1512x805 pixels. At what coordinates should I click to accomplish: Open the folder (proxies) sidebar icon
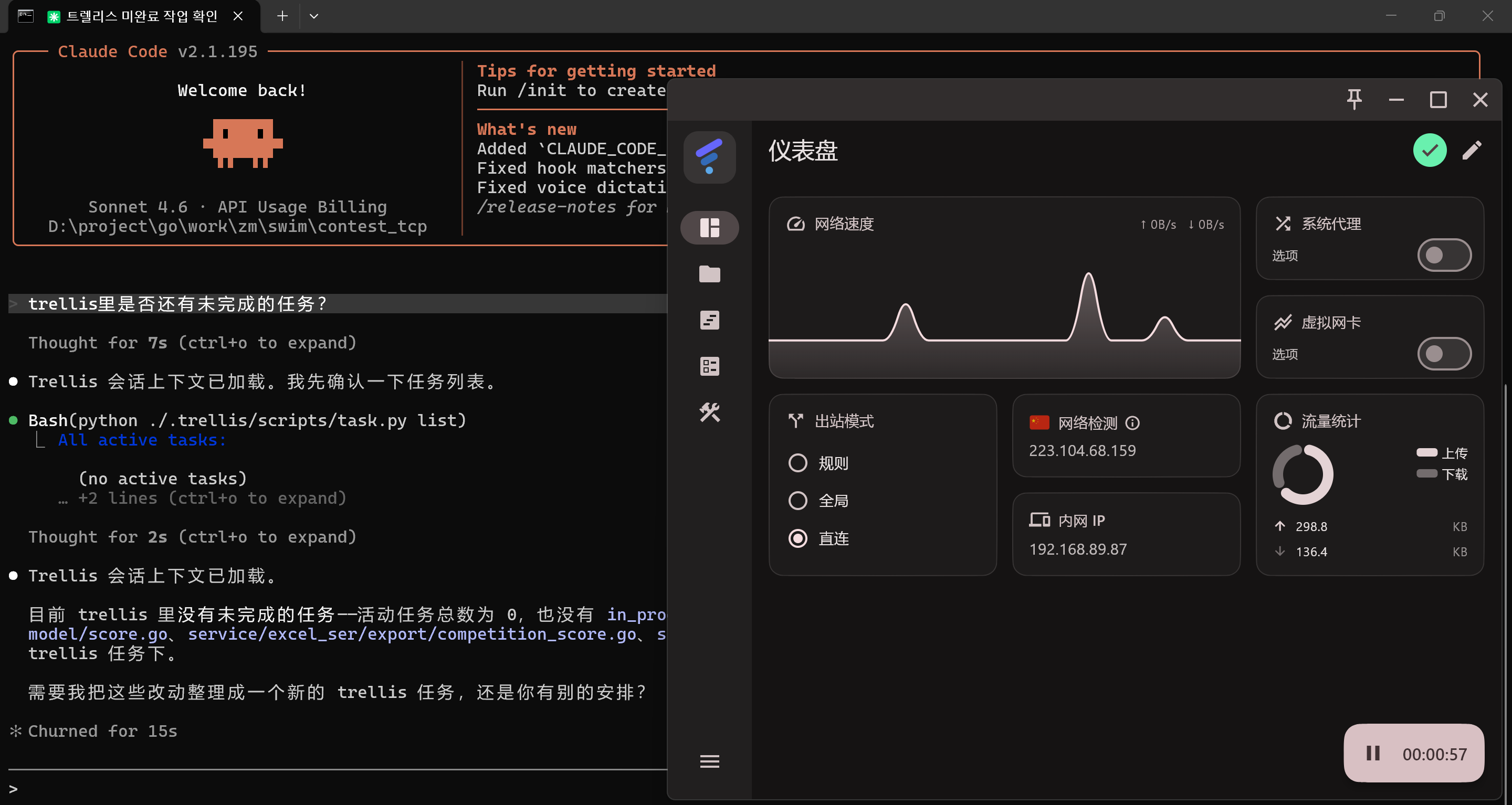coord(709,274)
